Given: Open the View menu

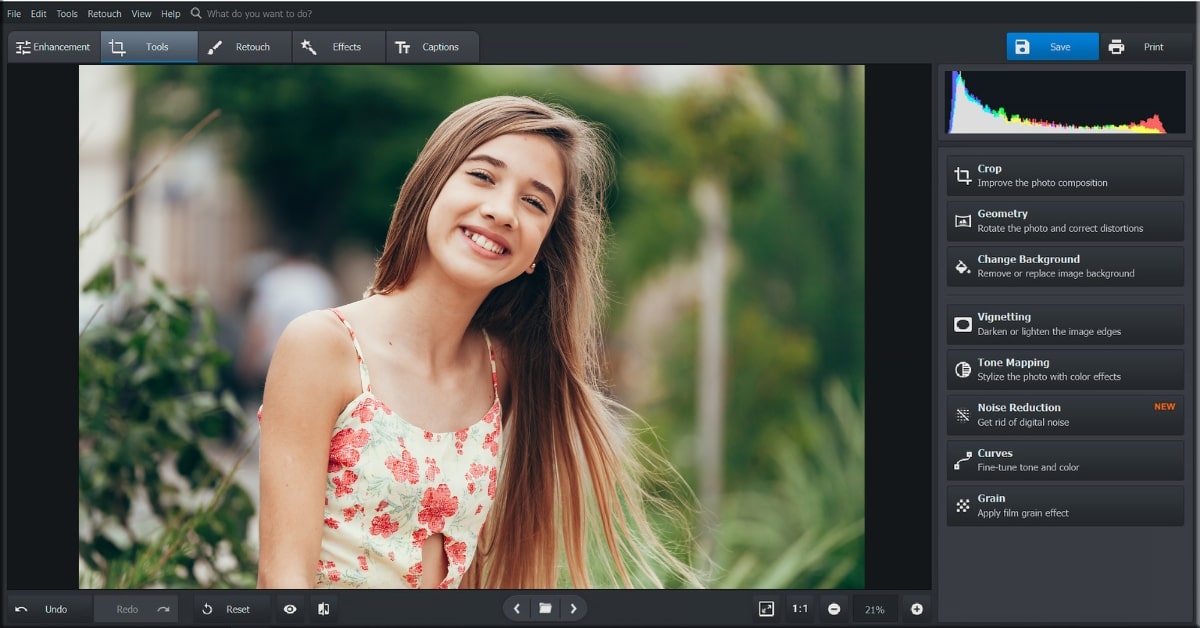Looking at the screenshot, I should point(141,14).
